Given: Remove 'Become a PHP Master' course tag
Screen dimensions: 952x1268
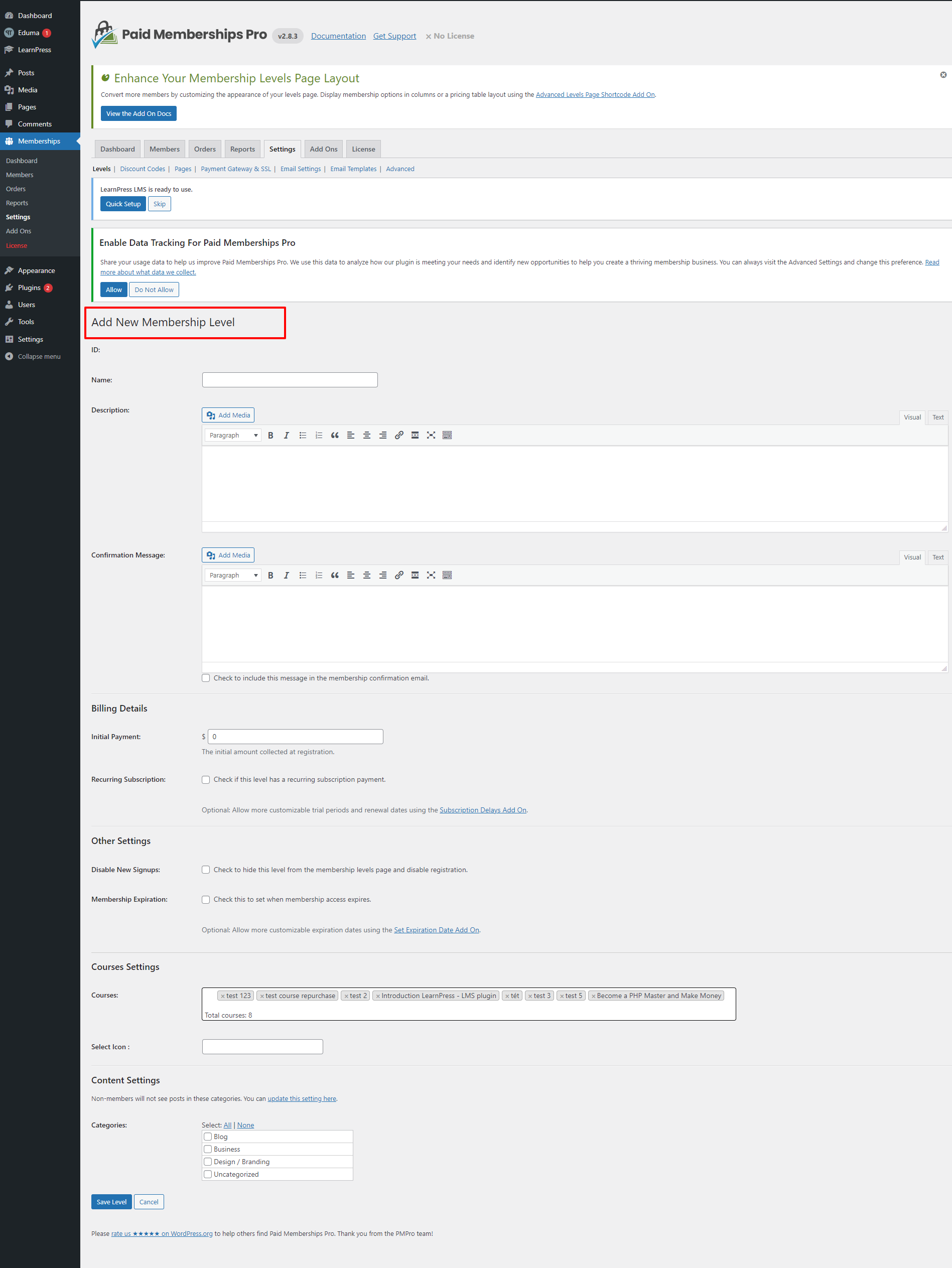Looking at the screenshot, I should click(593, 996).
